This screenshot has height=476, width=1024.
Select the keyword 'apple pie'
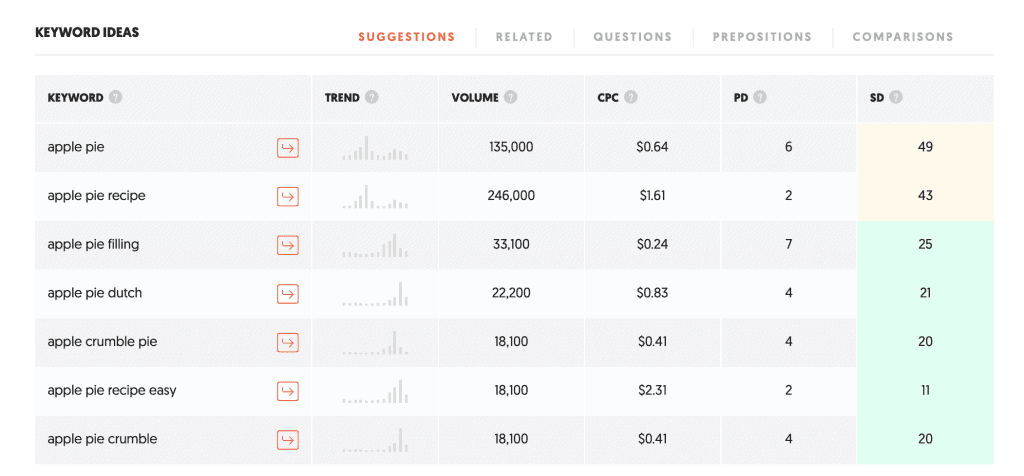pos(76,148)
